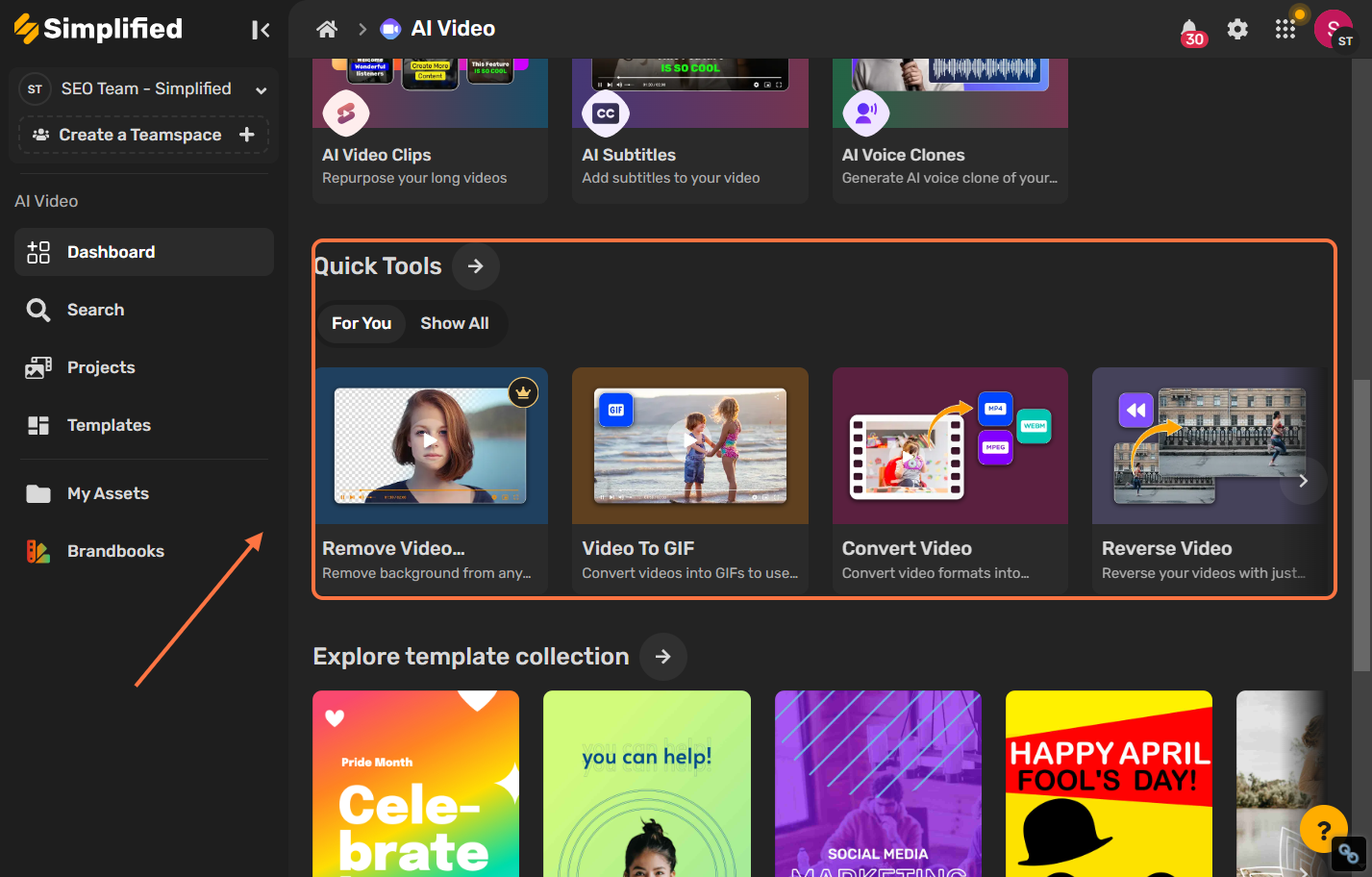Click the plus icon beside Create a Teamspace
Screen dimensions: 1372x877
[x=247, y=135]
